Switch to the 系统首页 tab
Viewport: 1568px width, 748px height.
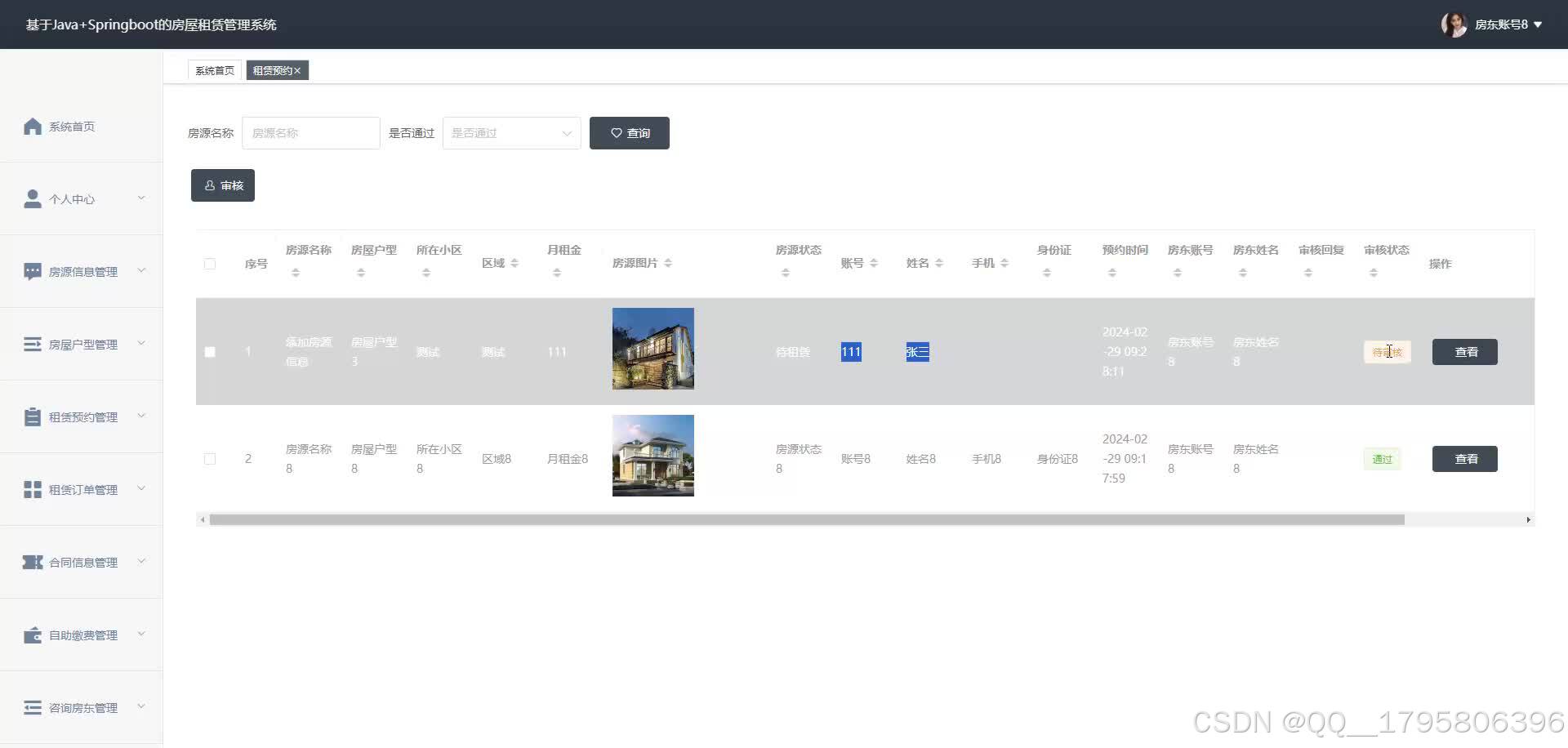tap(215, 71)
